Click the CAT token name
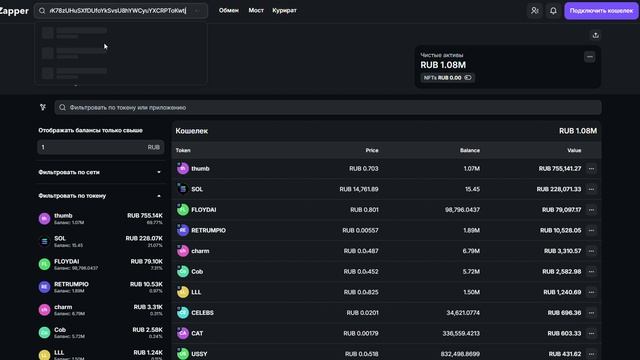 point(197,333)
